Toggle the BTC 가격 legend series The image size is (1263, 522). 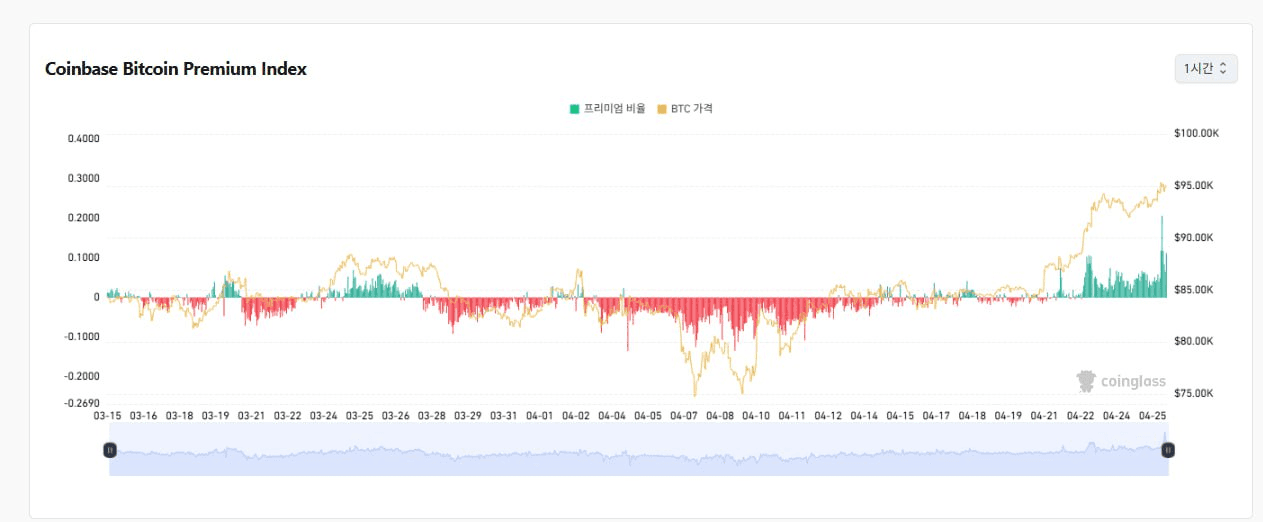(x=685, y=108)
